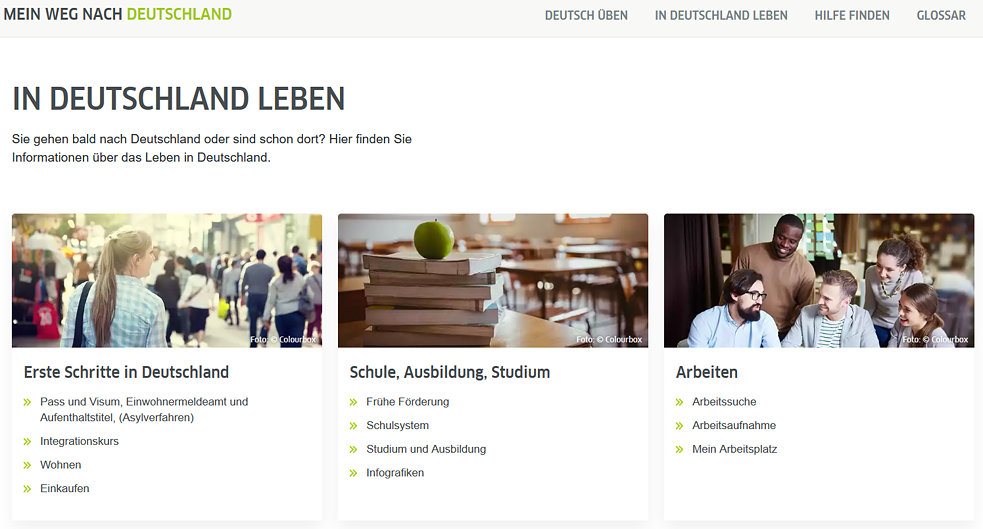
Task: Click the arrow bullet before Einkaufen
Action: coord(27,490)
